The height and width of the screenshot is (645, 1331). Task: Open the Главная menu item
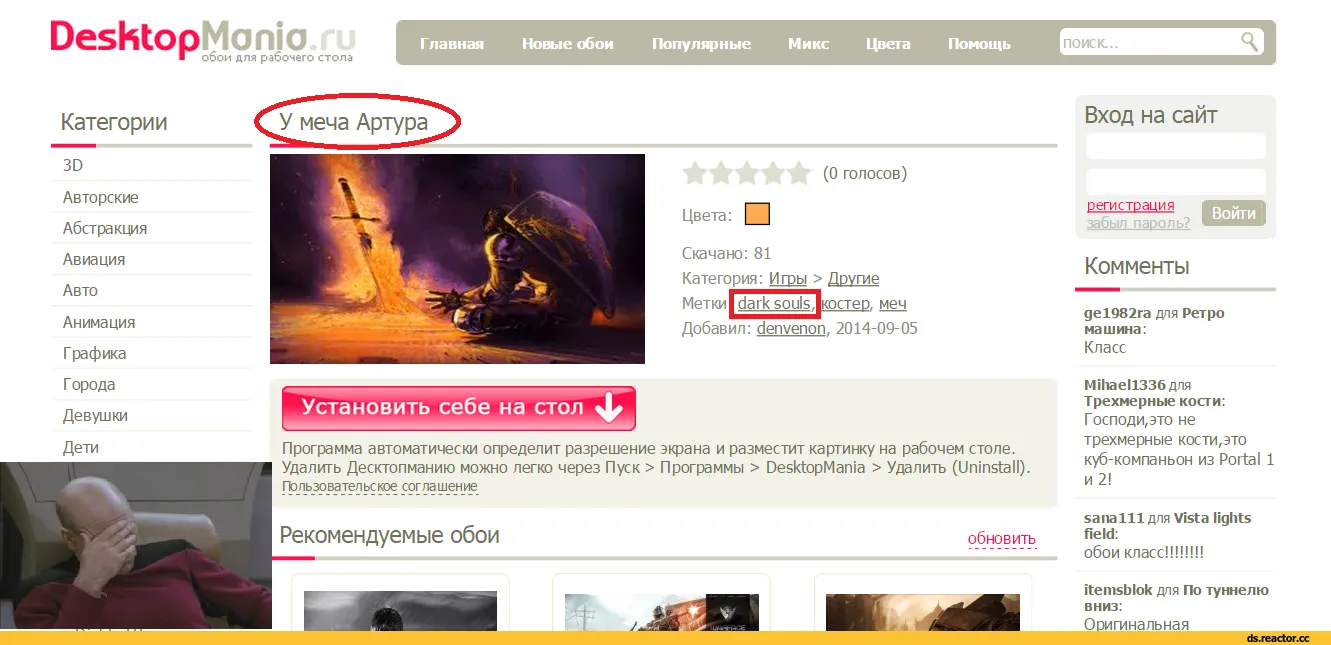pyautogui.click(x=452, y=44)
